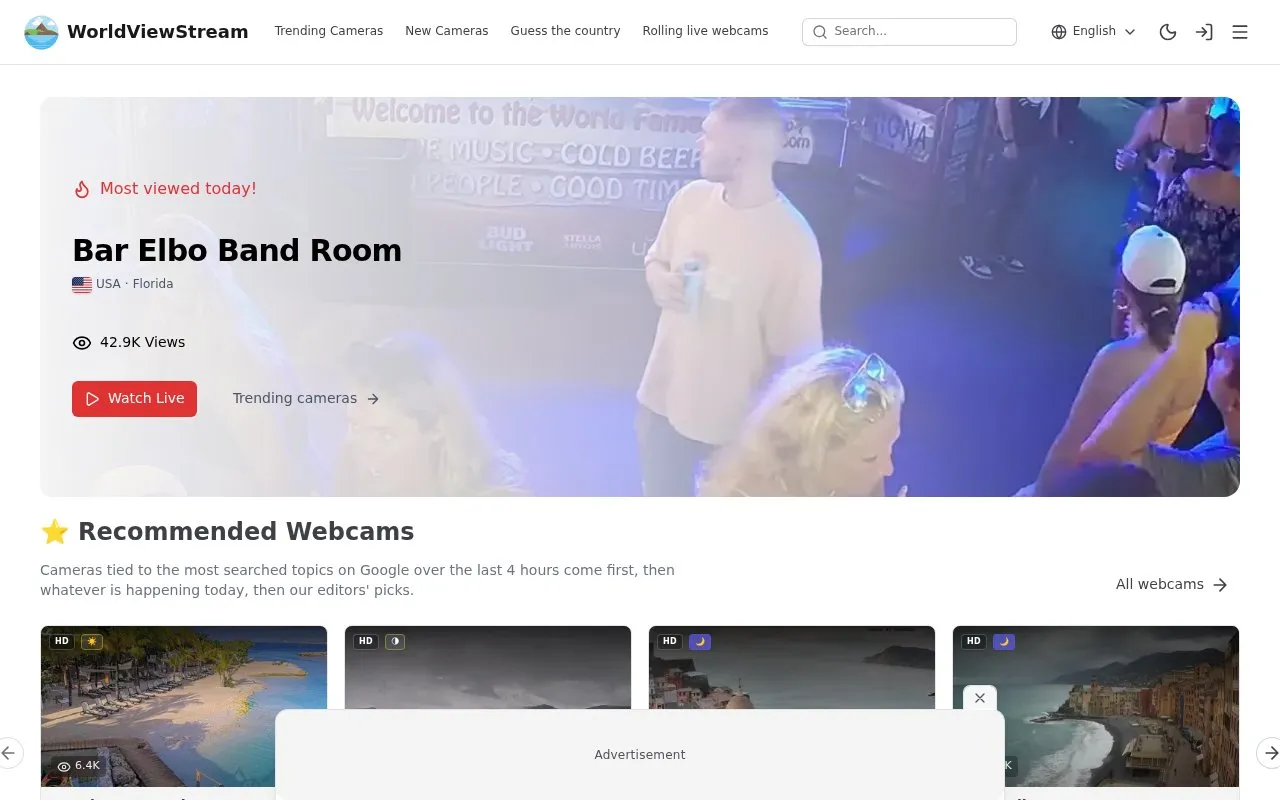
Task: Open Guess the country nav item
Action: coord(565,31)
